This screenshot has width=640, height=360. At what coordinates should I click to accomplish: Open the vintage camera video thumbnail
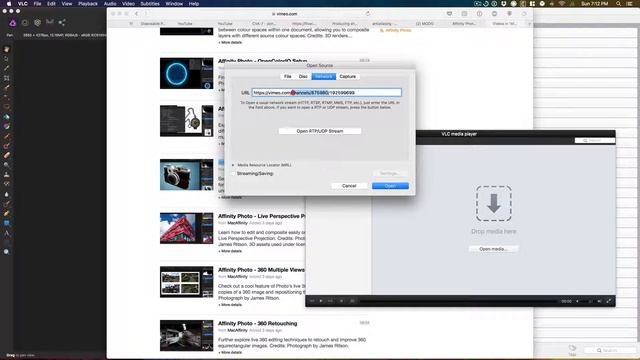tap(187, 175)
